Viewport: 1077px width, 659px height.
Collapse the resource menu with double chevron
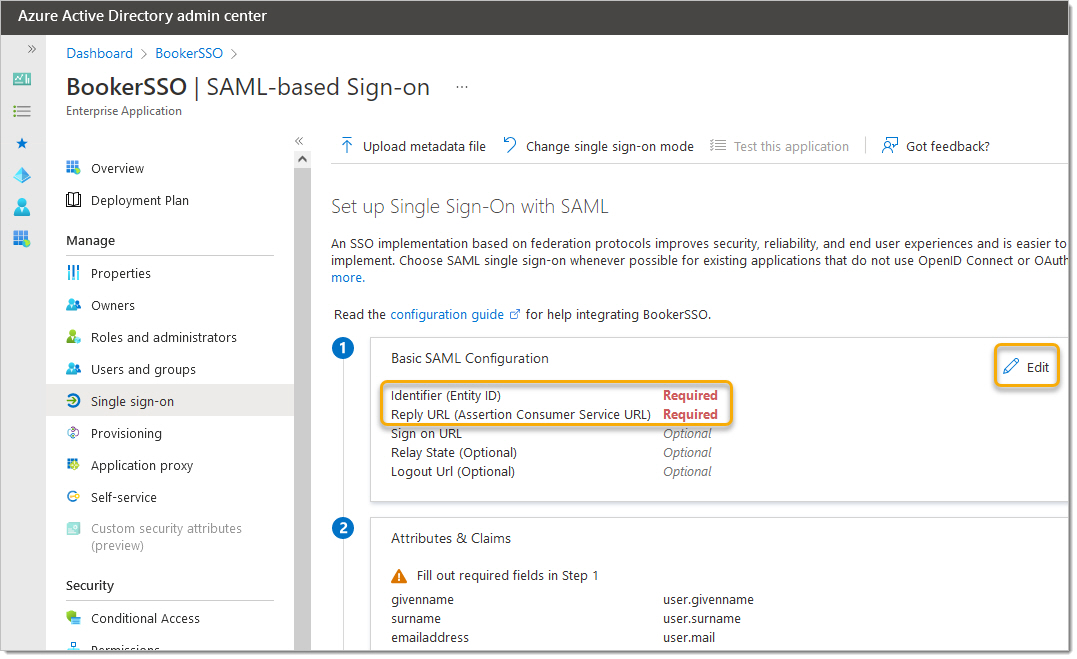[299, 141]
